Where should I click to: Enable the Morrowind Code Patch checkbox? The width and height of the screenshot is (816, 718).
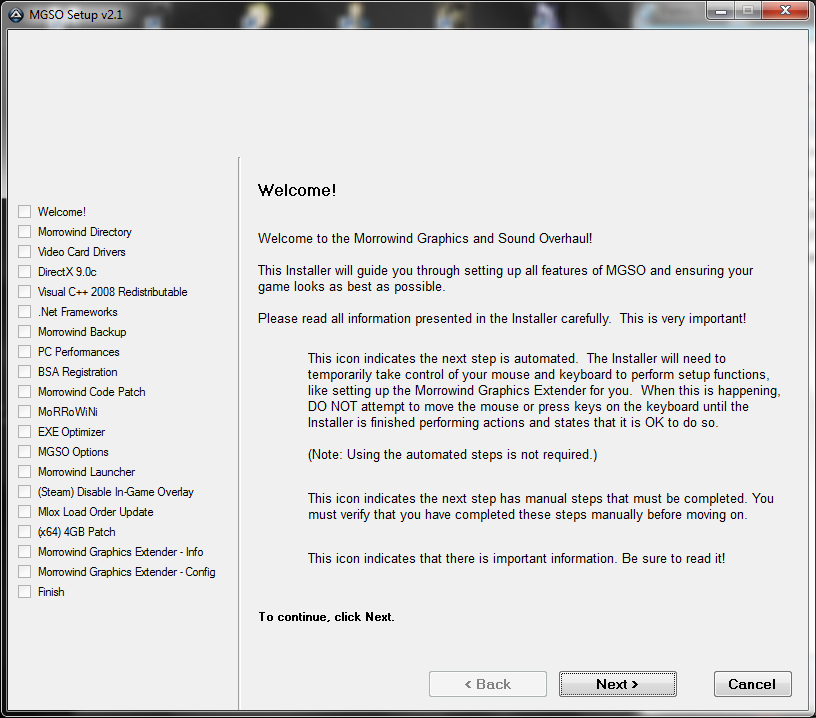point(25,392)
